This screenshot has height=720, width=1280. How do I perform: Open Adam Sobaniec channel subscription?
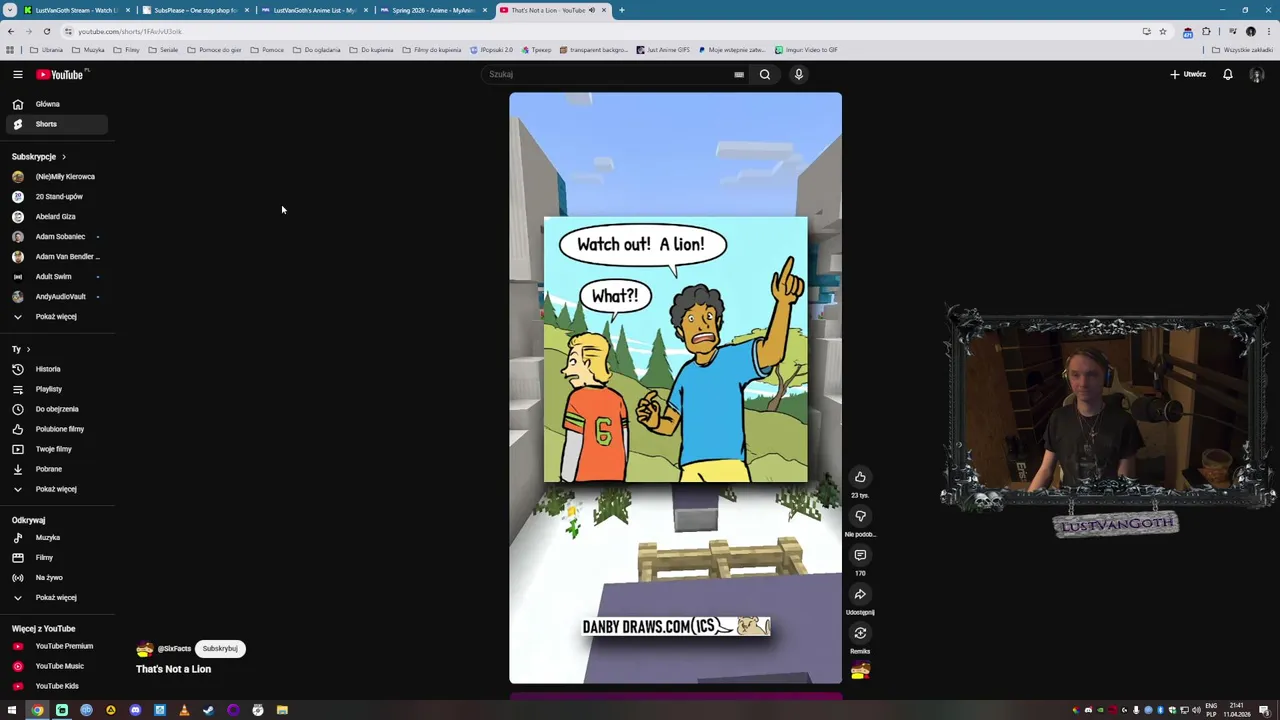(55, 236)
